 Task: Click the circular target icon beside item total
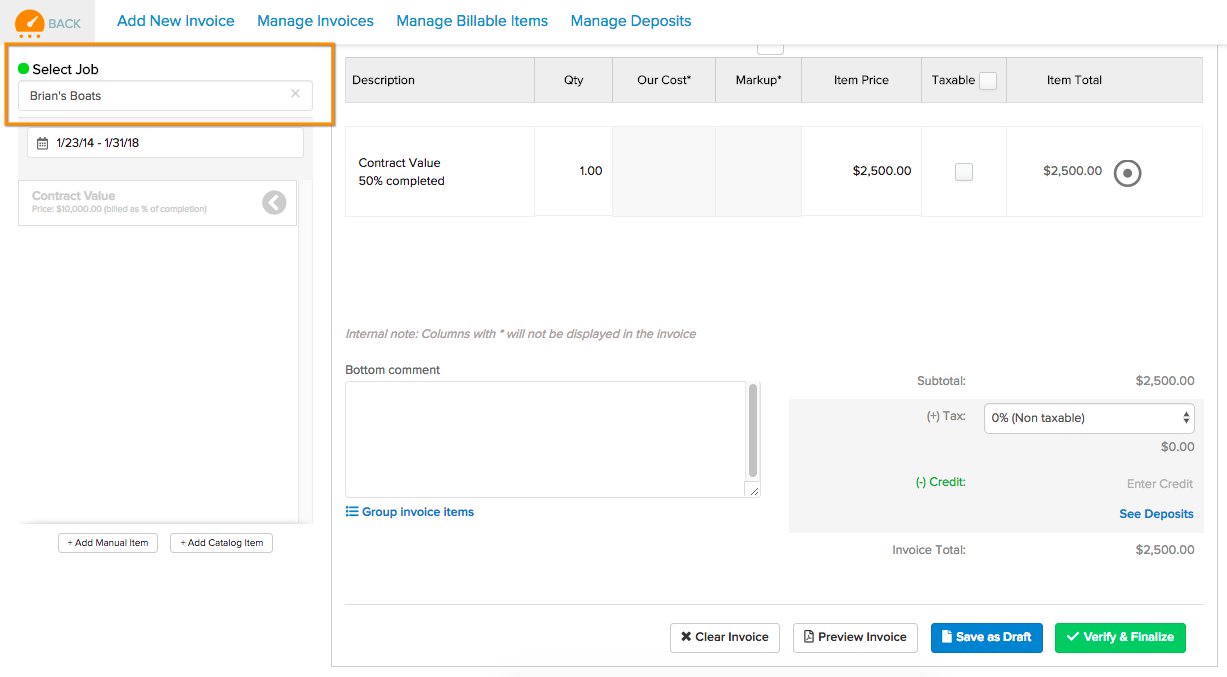point(1128,172)
